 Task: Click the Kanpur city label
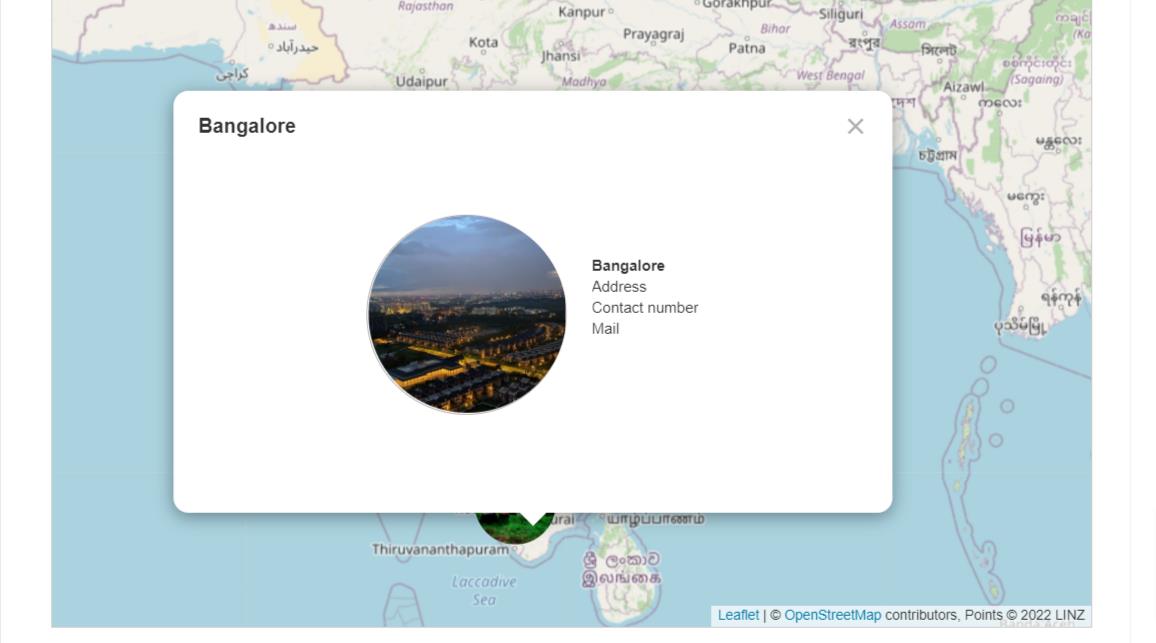(x=582, y=12)
